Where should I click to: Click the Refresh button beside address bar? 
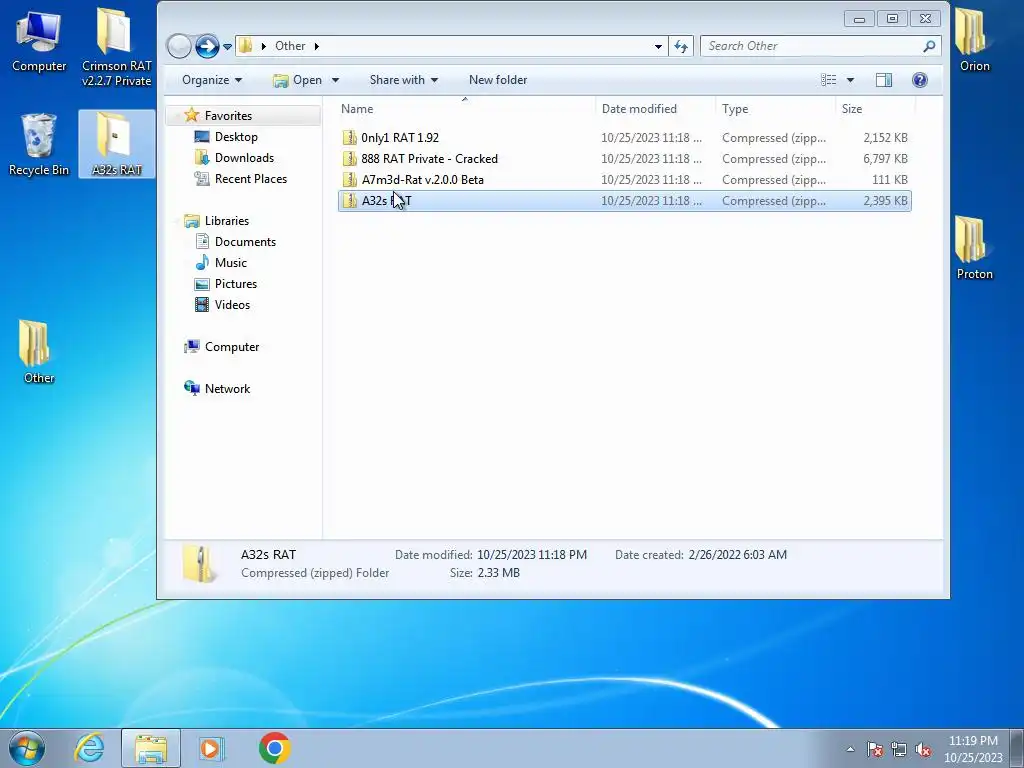(680, 46)
